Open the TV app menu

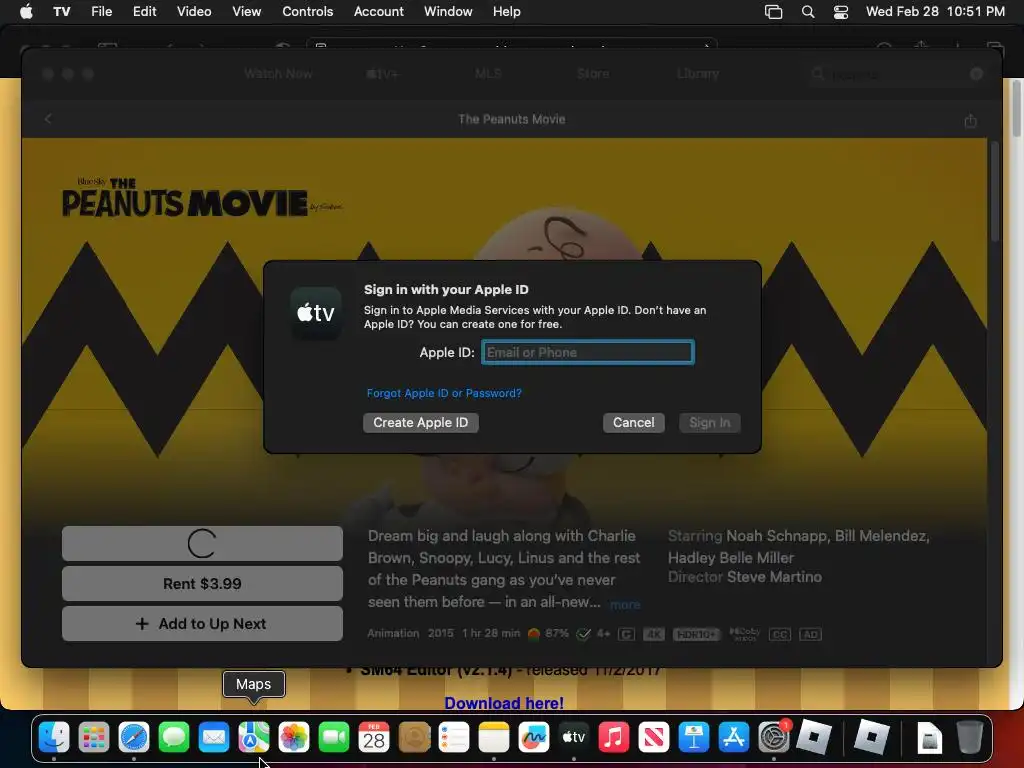pos(61,11)
